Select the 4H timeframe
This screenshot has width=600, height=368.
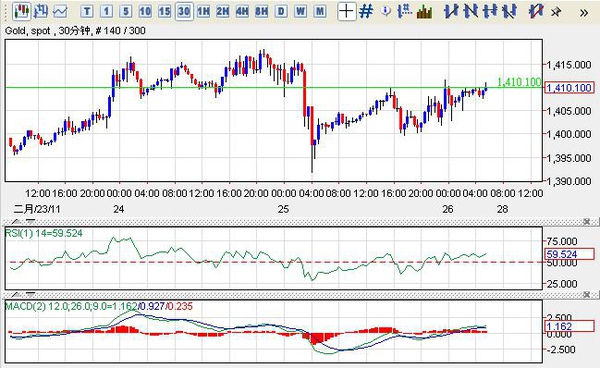click(x=242, y=11)
